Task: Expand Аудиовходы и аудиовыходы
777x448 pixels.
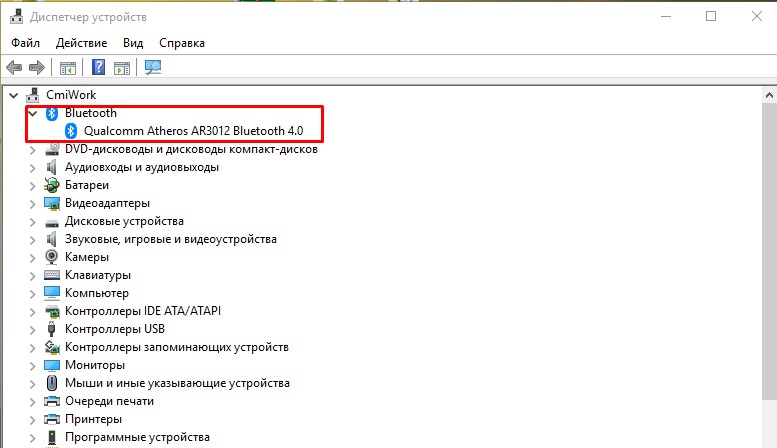Action: coord(33,168)
